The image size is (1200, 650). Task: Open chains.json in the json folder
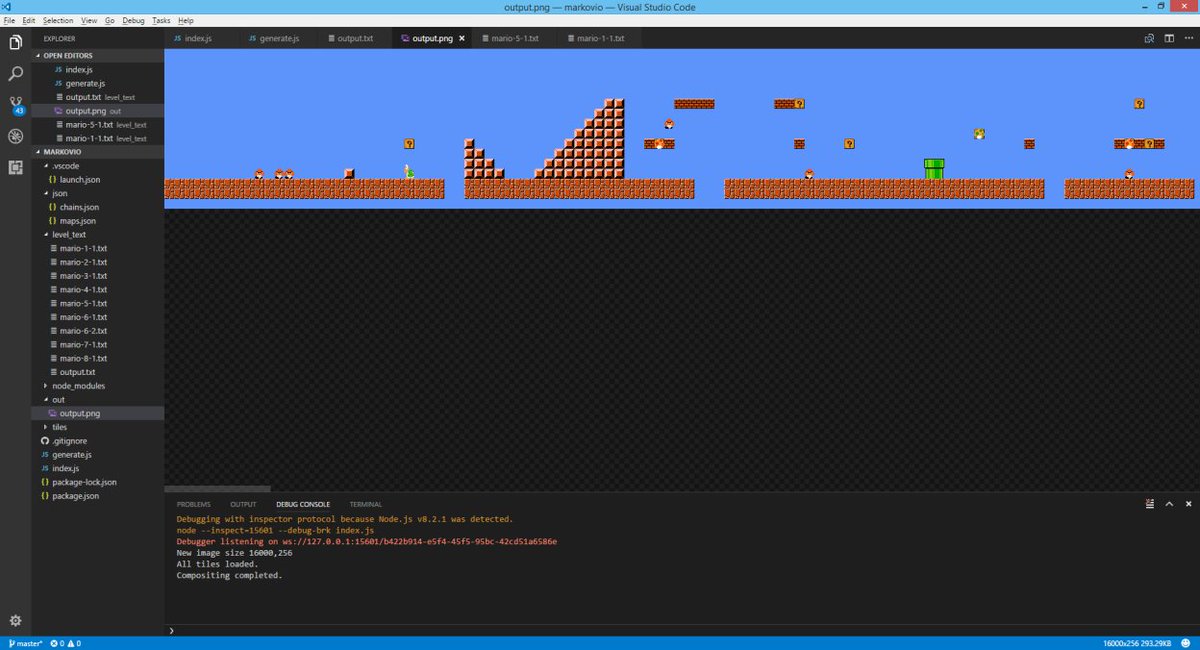[x=98, y=207]
